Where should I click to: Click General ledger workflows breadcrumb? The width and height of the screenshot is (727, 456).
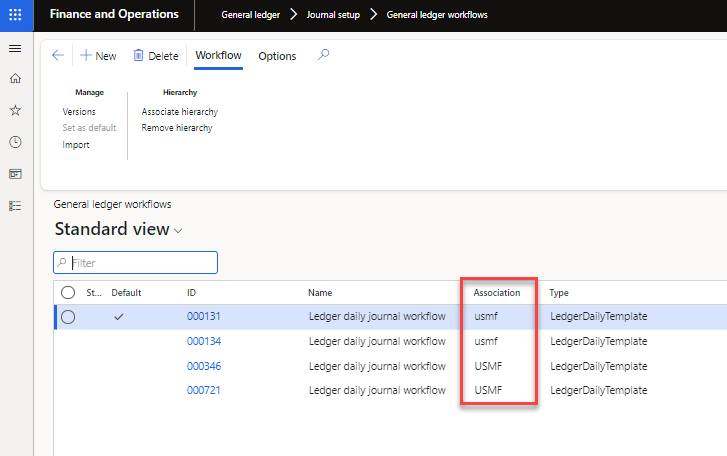[437, 15]
